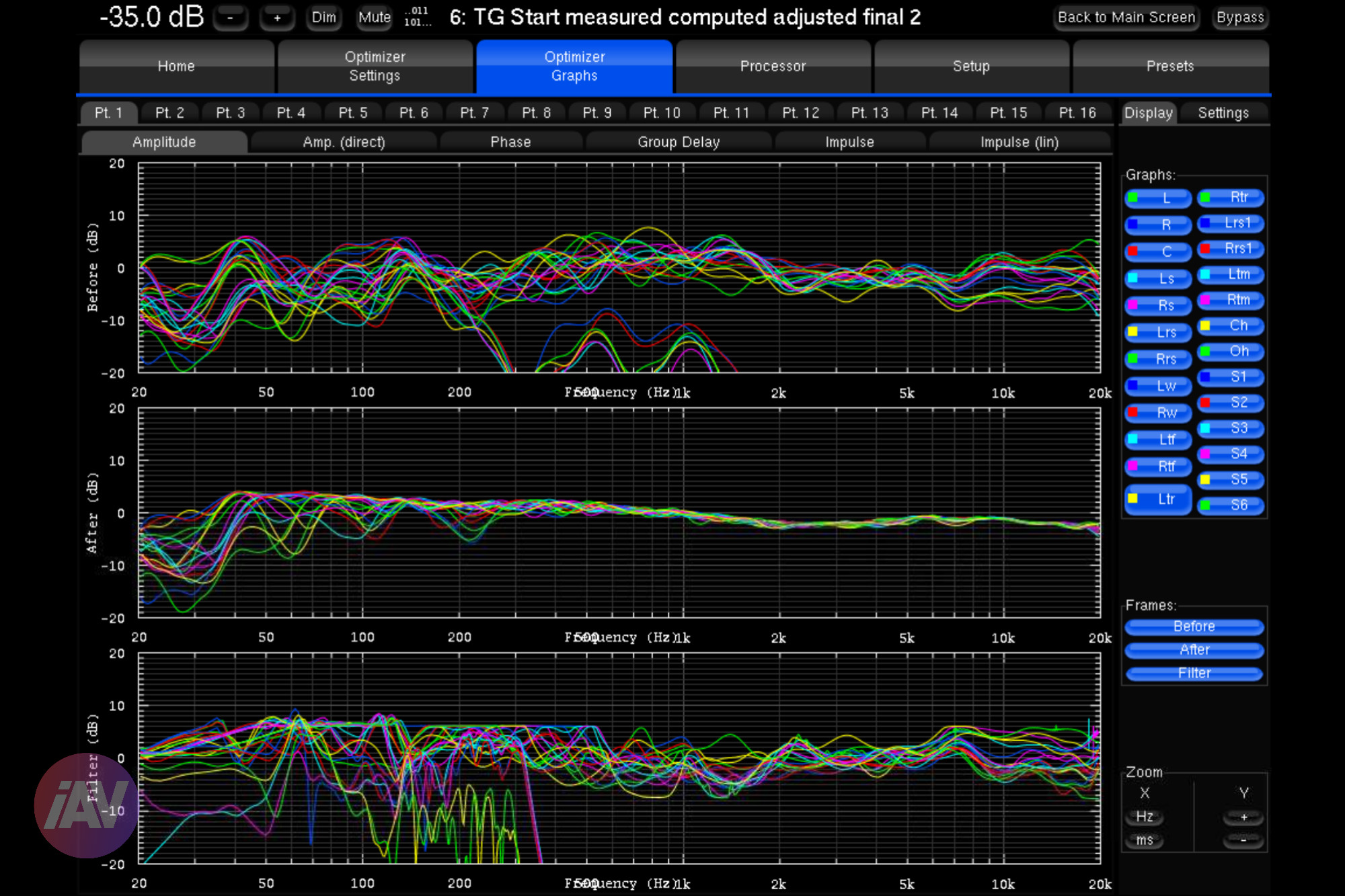Screen dimensions: 1345x896
Task: Toggle the Filter frame
Action: pos(1194,674)
